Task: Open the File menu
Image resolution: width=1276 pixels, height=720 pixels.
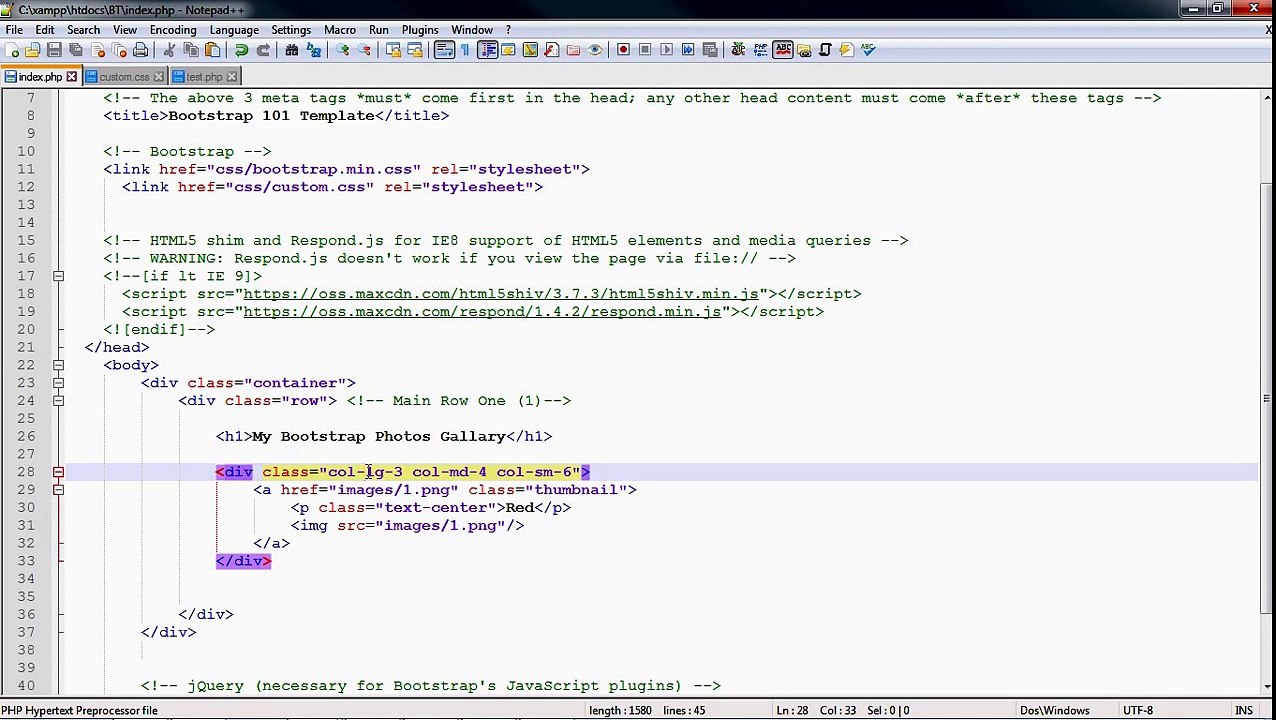Action: pyautogui.click(x=14, y=30)
